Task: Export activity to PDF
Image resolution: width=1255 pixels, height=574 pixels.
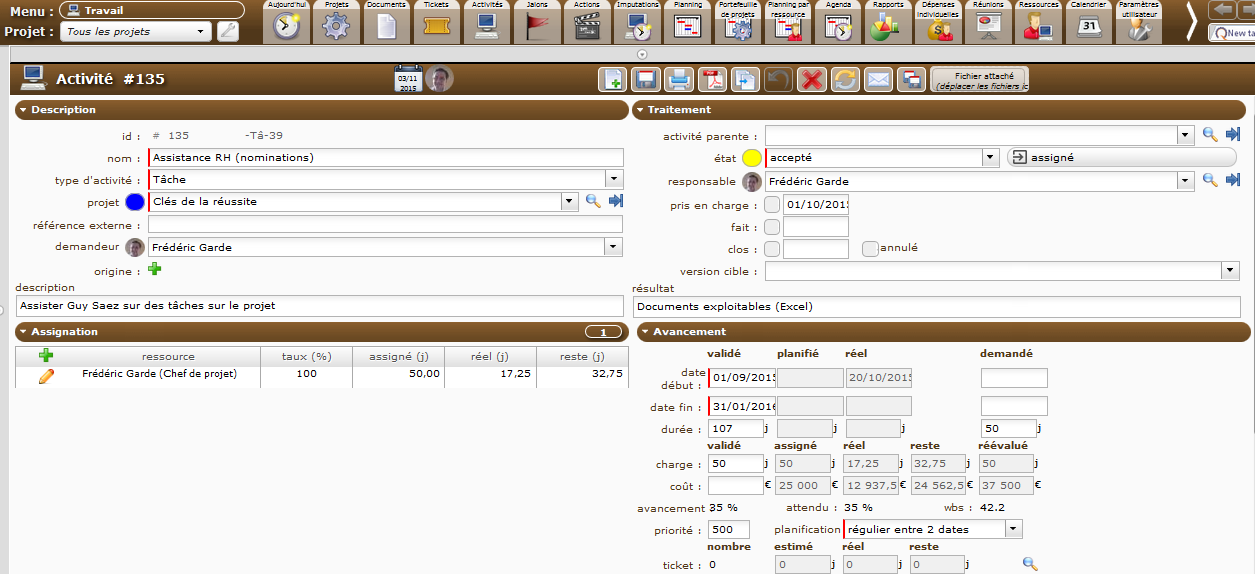Action: click(x=711, y=80)
